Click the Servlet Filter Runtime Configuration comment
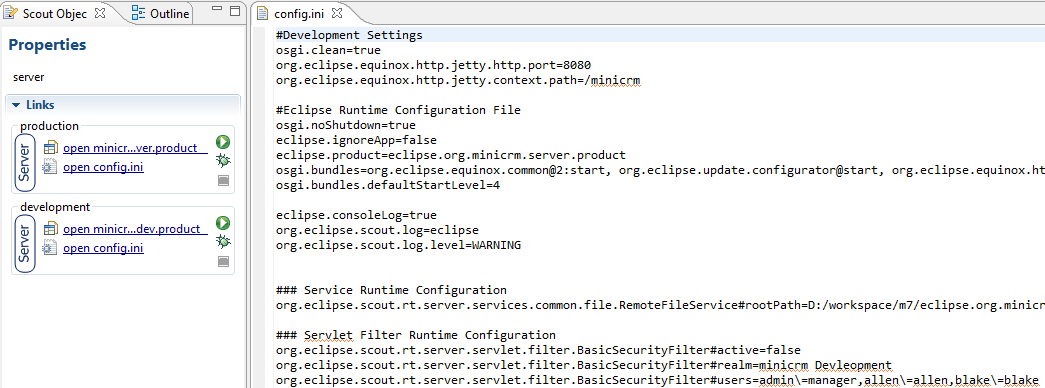Viewport: 1045px width, 388px height. (416, 335)
